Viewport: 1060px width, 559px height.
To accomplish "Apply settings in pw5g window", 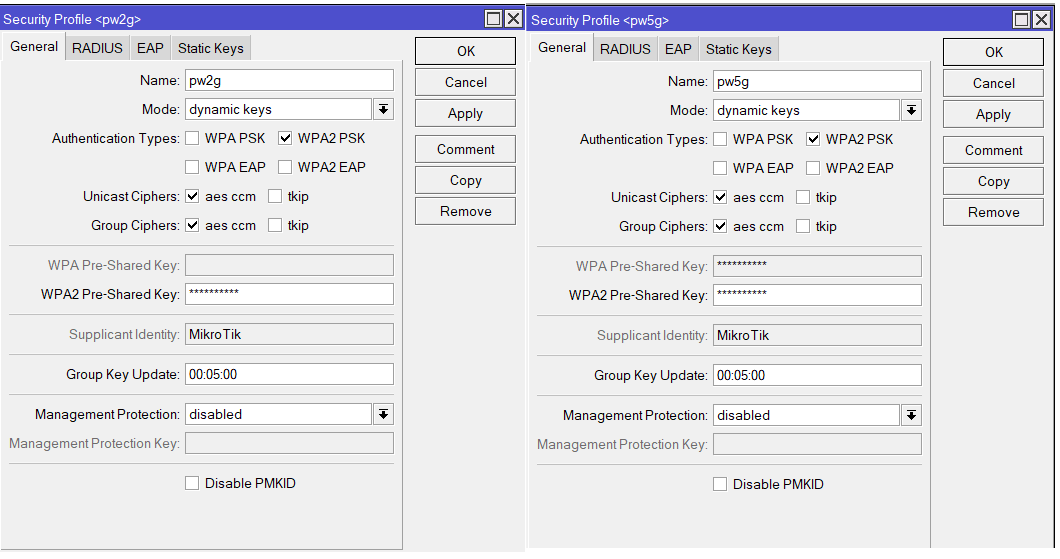I will [993, 114].
